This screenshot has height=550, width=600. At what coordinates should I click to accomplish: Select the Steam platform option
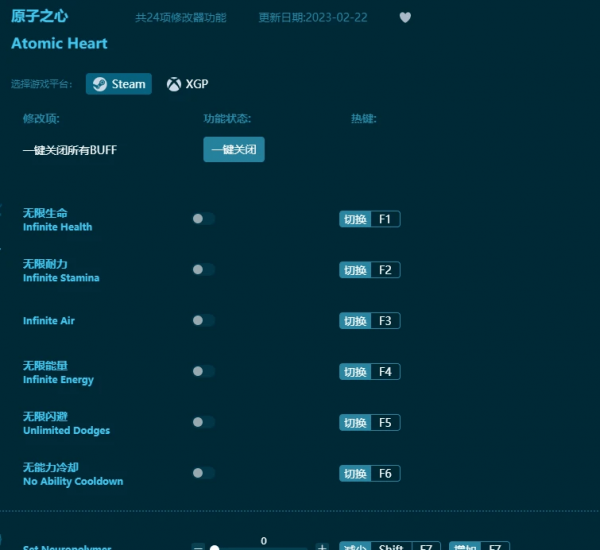(x=119, y=84)
